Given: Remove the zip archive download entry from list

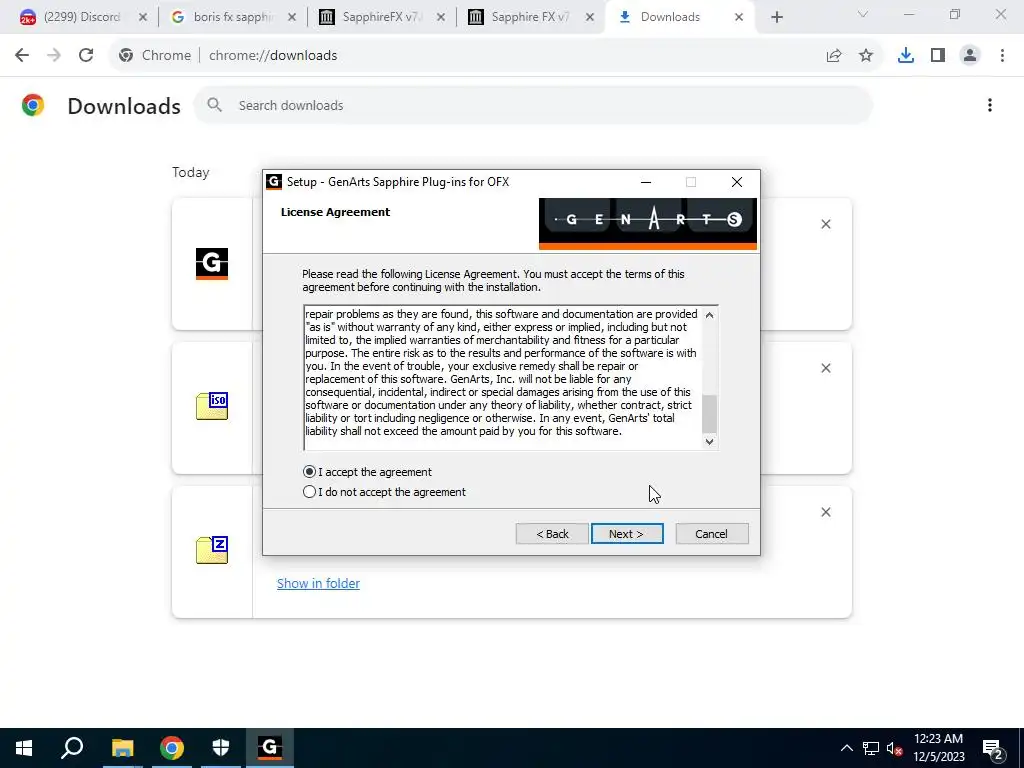Looking at the screenshot, I should (x=825, y=512).
